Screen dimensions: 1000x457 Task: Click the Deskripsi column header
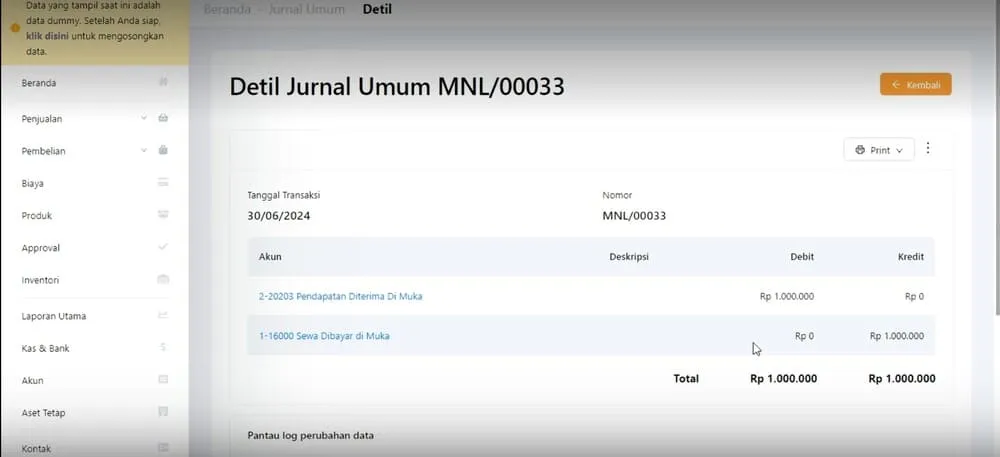click(629, 257)
